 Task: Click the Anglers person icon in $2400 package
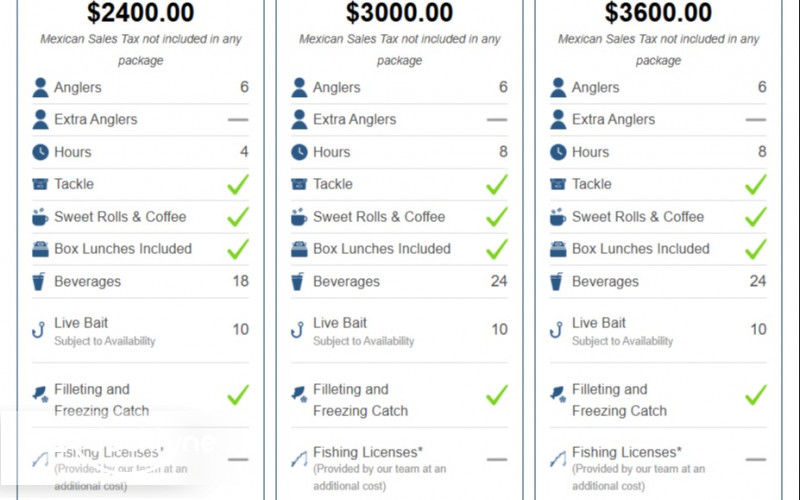(x=40, y=87)
